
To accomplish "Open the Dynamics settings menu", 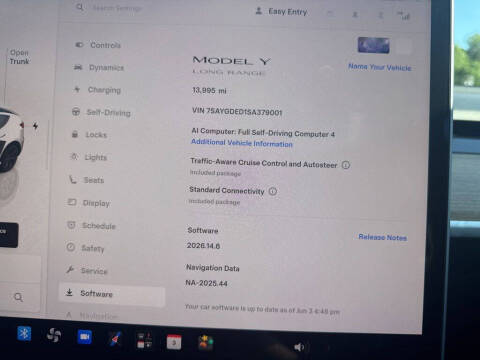I will coord(99,67).
